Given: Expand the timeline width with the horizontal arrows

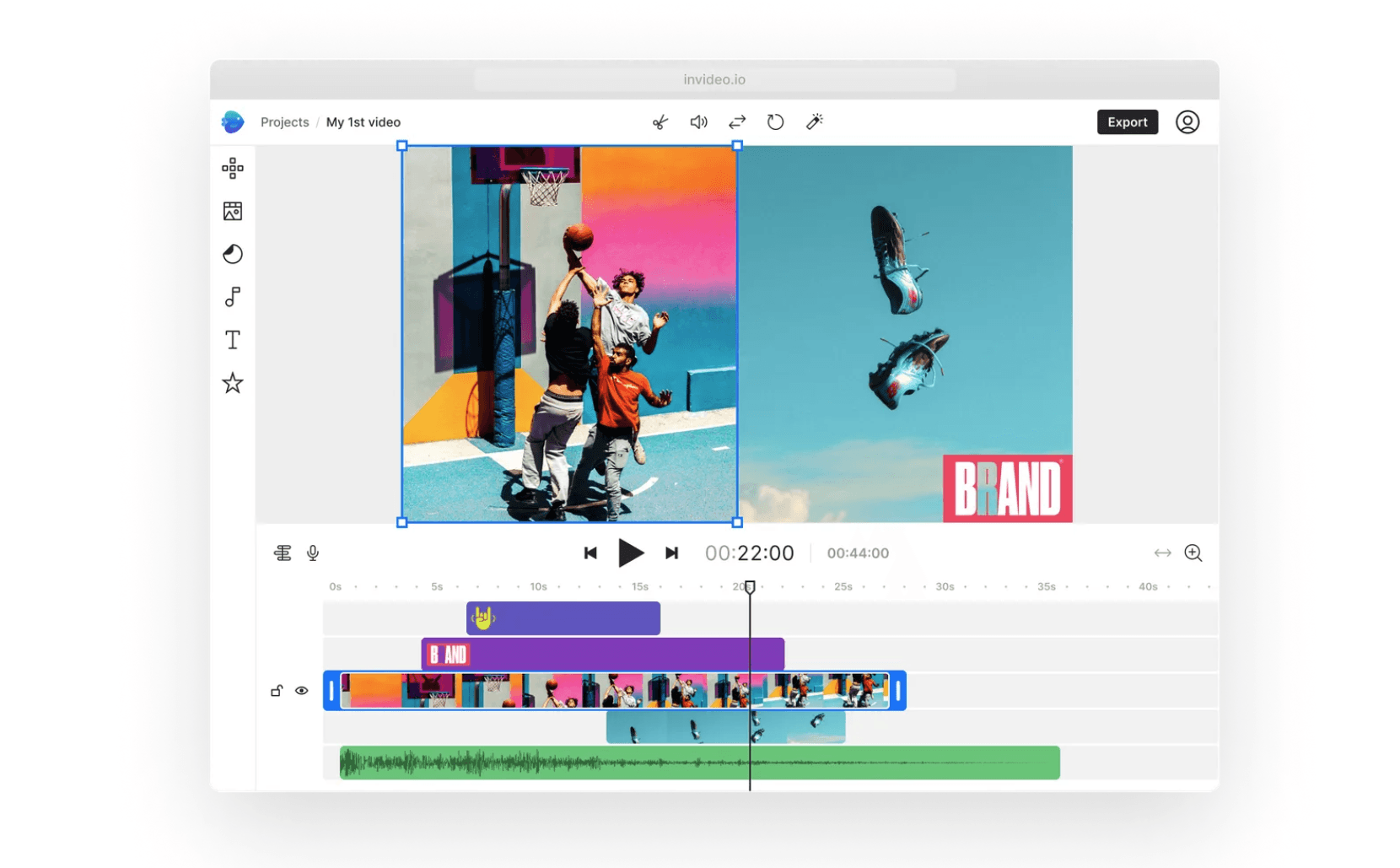Looking at the screenshot, I should pos(1162,553).
